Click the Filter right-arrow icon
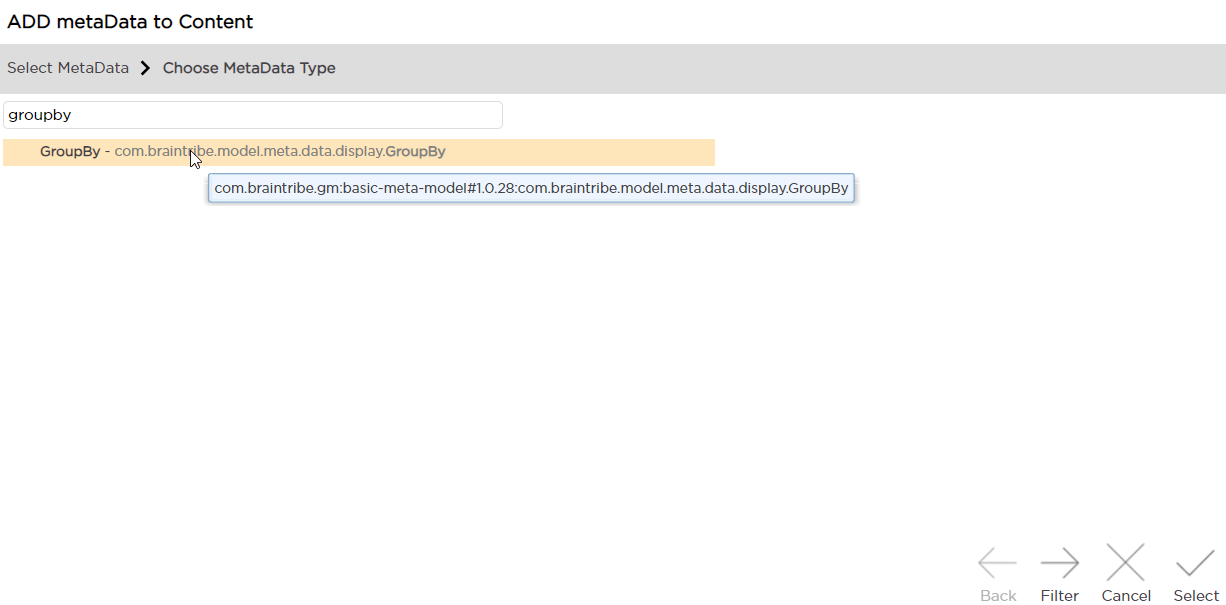This screenshot has height=605, width=1226. coord(1059,564)
